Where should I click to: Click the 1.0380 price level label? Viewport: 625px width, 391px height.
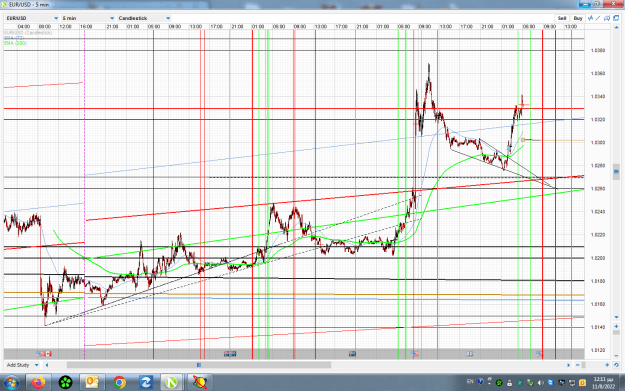(598, 51)
